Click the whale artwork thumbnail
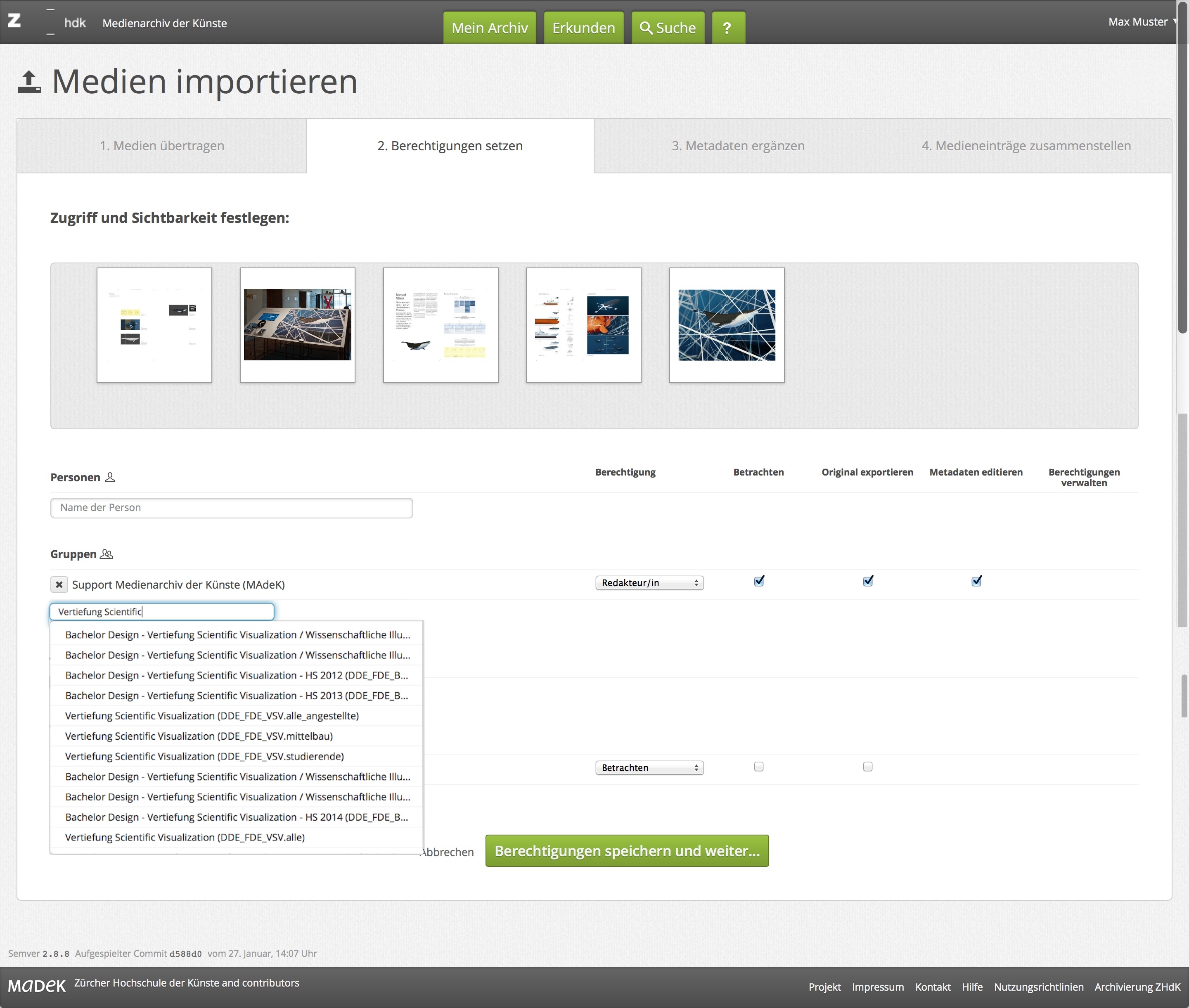Image resolution: width=1189 pixels, height=1008 pixels. 727,325
